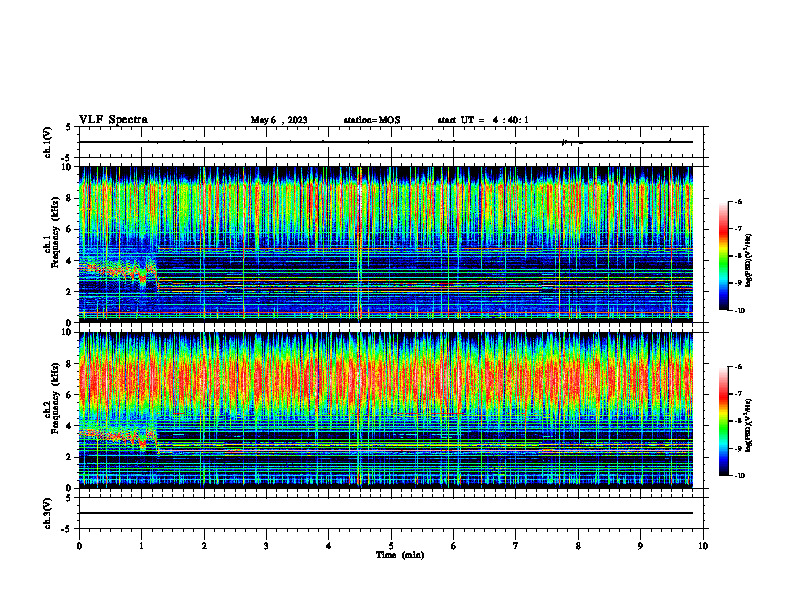Image resolution: width=792 pixels, height=612 pixels.
Task: Click the "-6" value on ch.1 color bar
Action: [738, 201]
